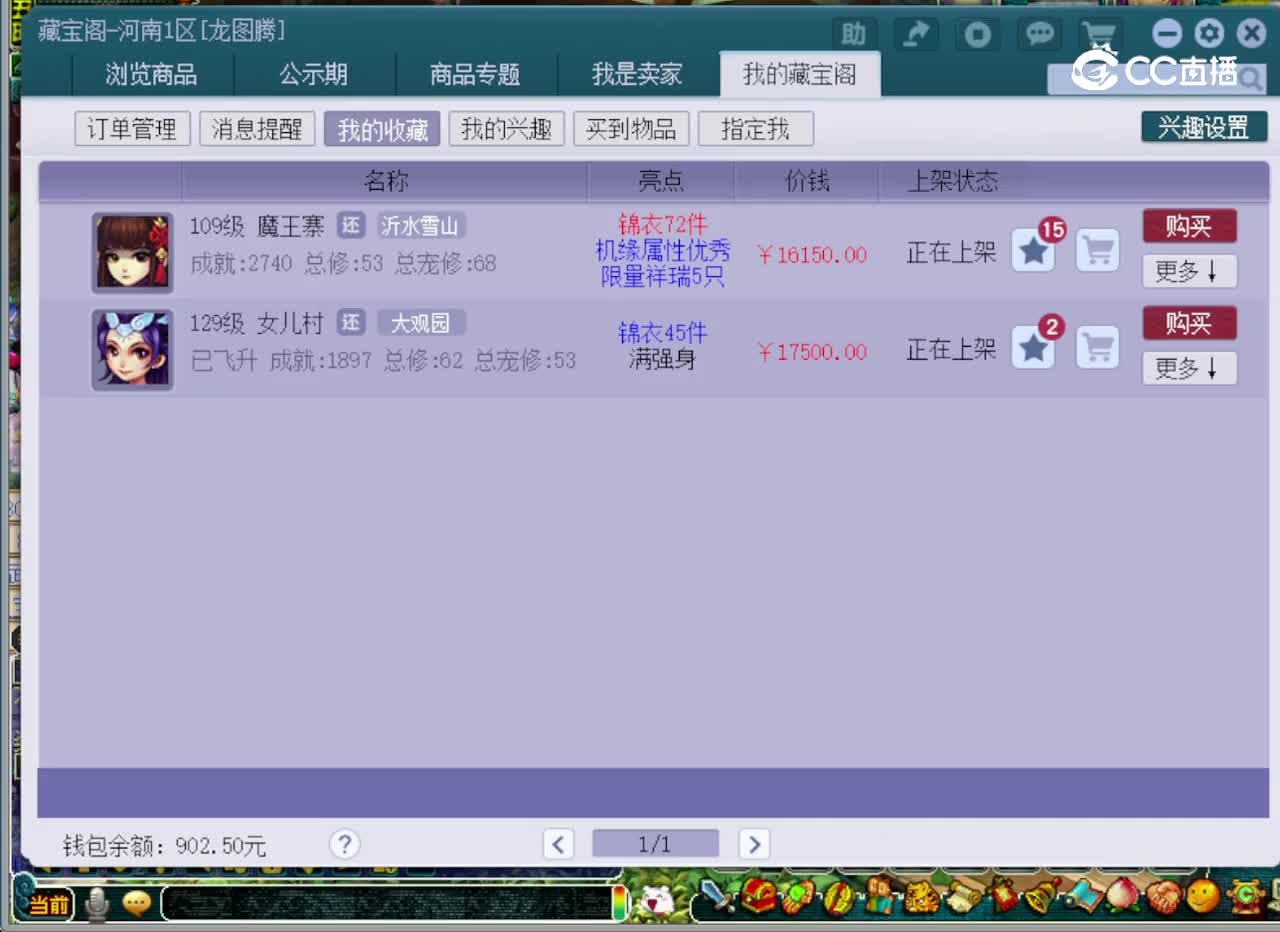Click the share arrow icon in the title bar

click(916, 33)
